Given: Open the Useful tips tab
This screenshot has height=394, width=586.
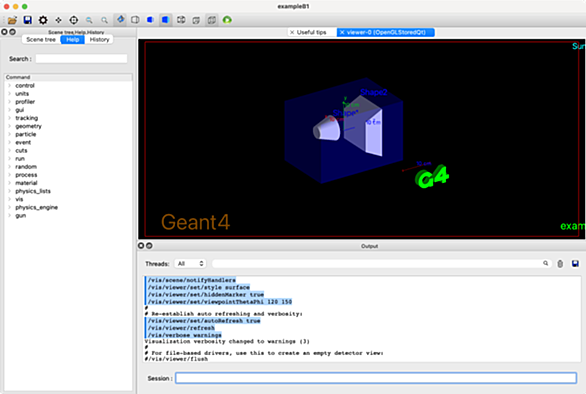Looking at the screenshot, I should click(312, 33).
